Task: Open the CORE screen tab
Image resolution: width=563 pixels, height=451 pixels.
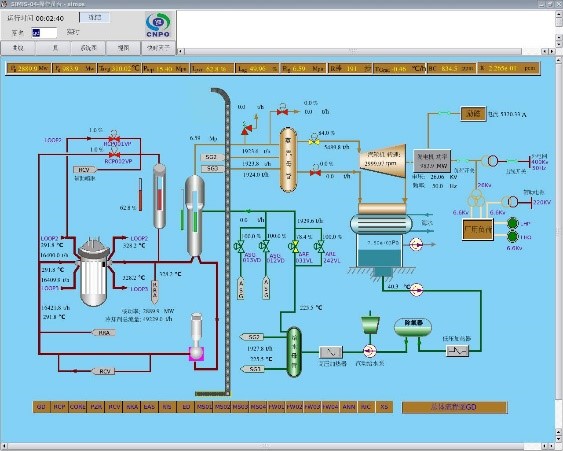Action: point(78,407)
